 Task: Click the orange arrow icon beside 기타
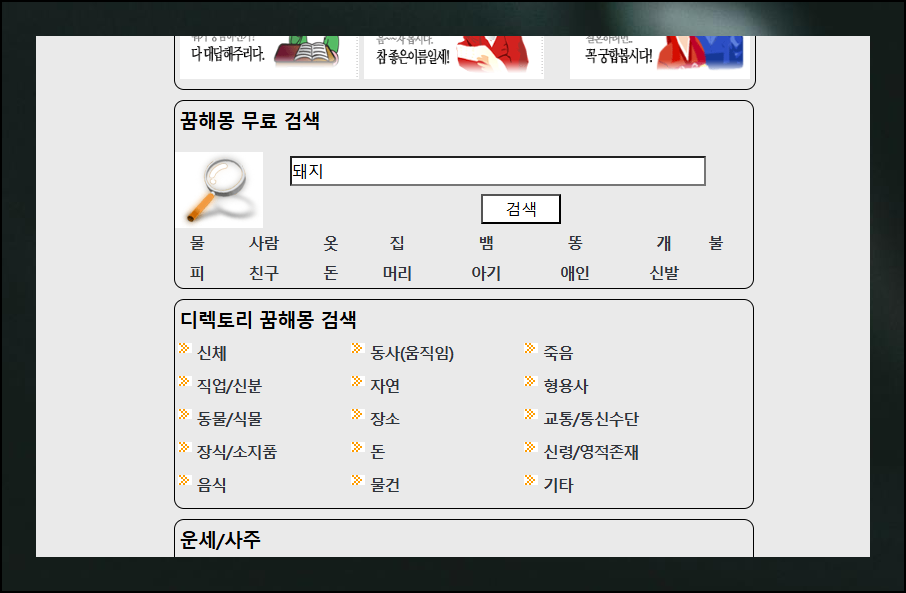(530, 480)
